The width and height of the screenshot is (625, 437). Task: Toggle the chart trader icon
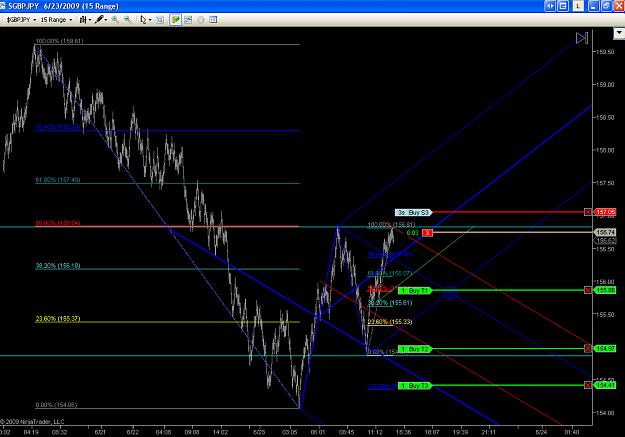coord(175,20)
